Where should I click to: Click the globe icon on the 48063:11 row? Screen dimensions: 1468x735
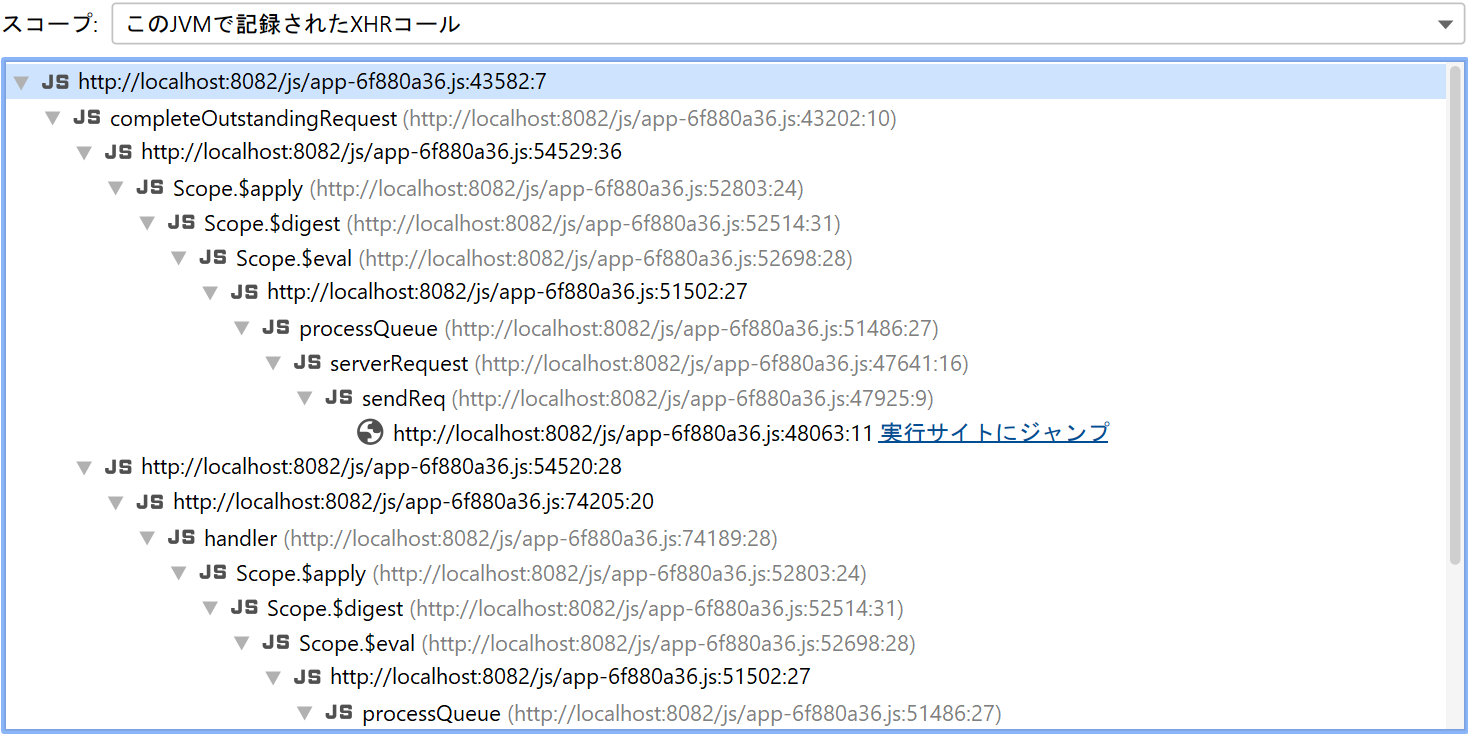(x=370, y=432)
